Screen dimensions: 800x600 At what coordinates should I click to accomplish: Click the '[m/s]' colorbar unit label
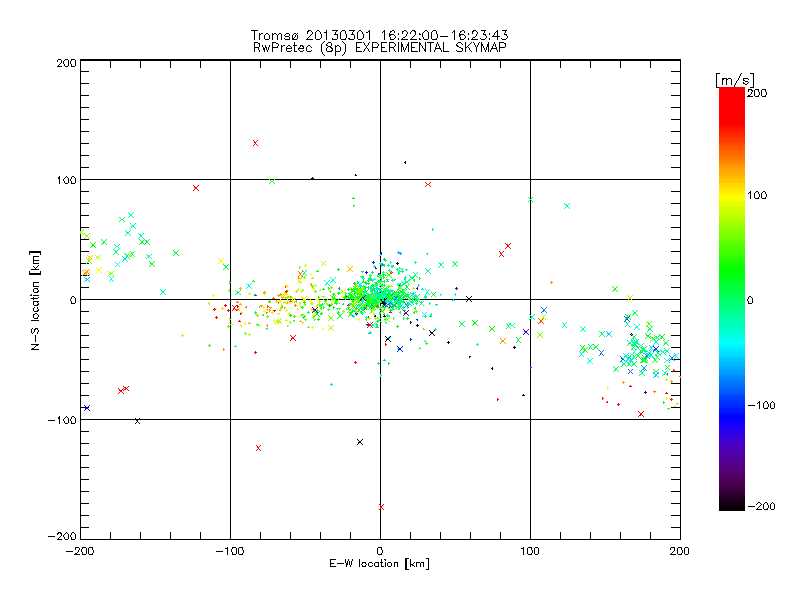tap(735, 80)
